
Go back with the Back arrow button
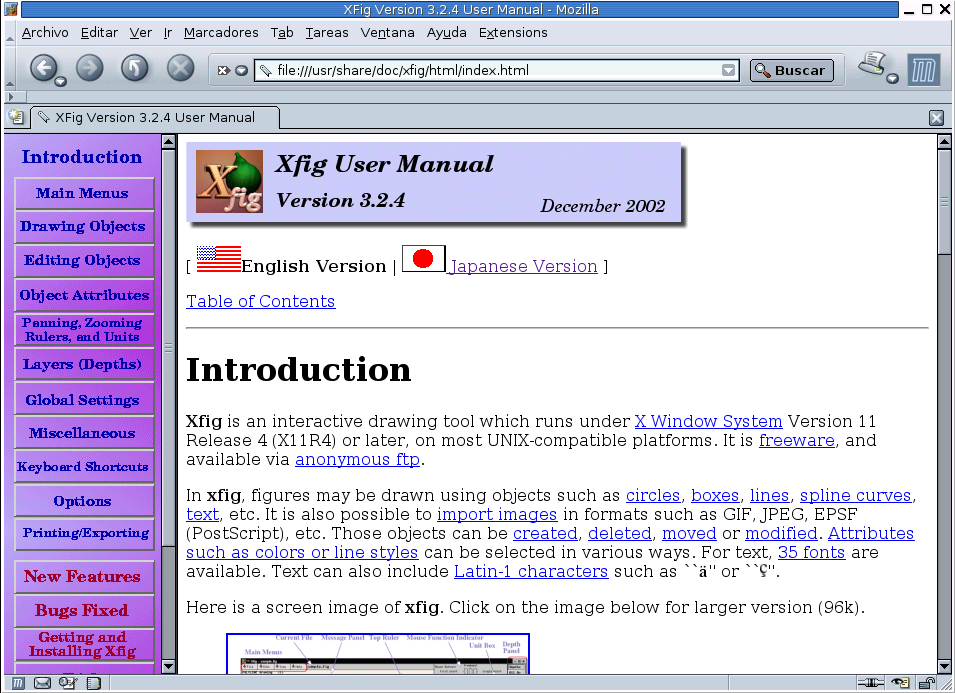[x=43, y=68]
